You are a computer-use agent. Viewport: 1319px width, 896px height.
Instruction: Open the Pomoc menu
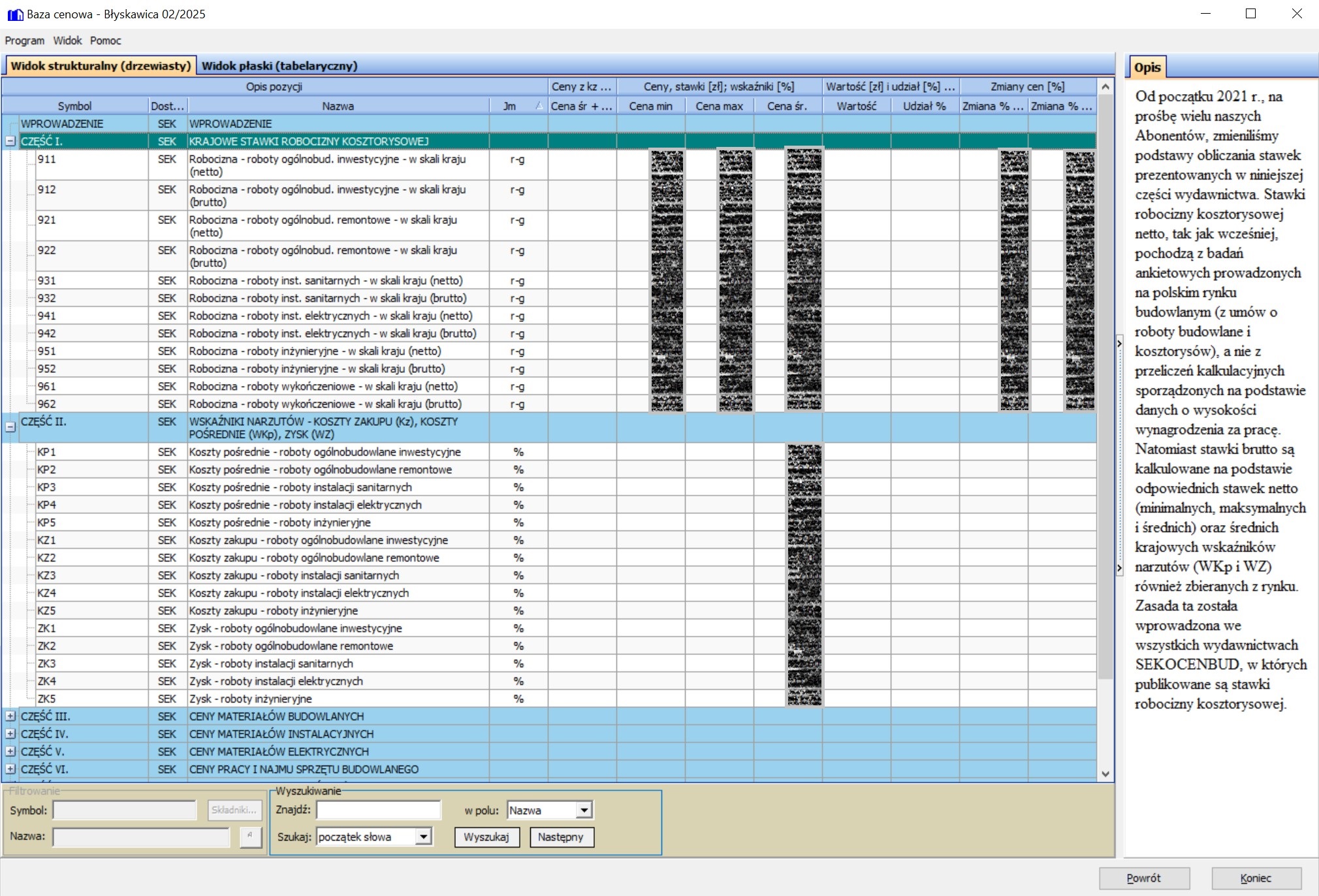coord(106,40)
